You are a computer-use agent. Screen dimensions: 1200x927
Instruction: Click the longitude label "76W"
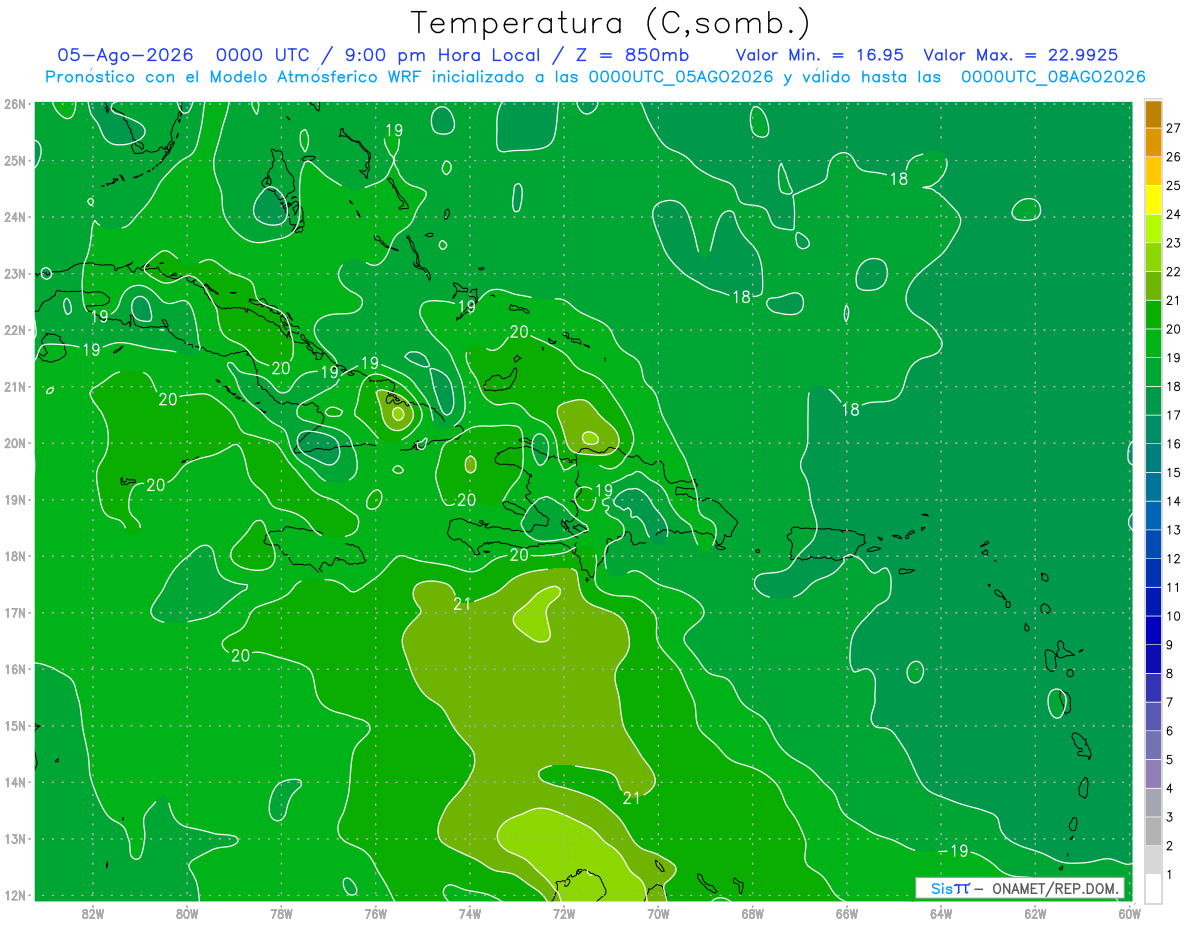point(375,913)
